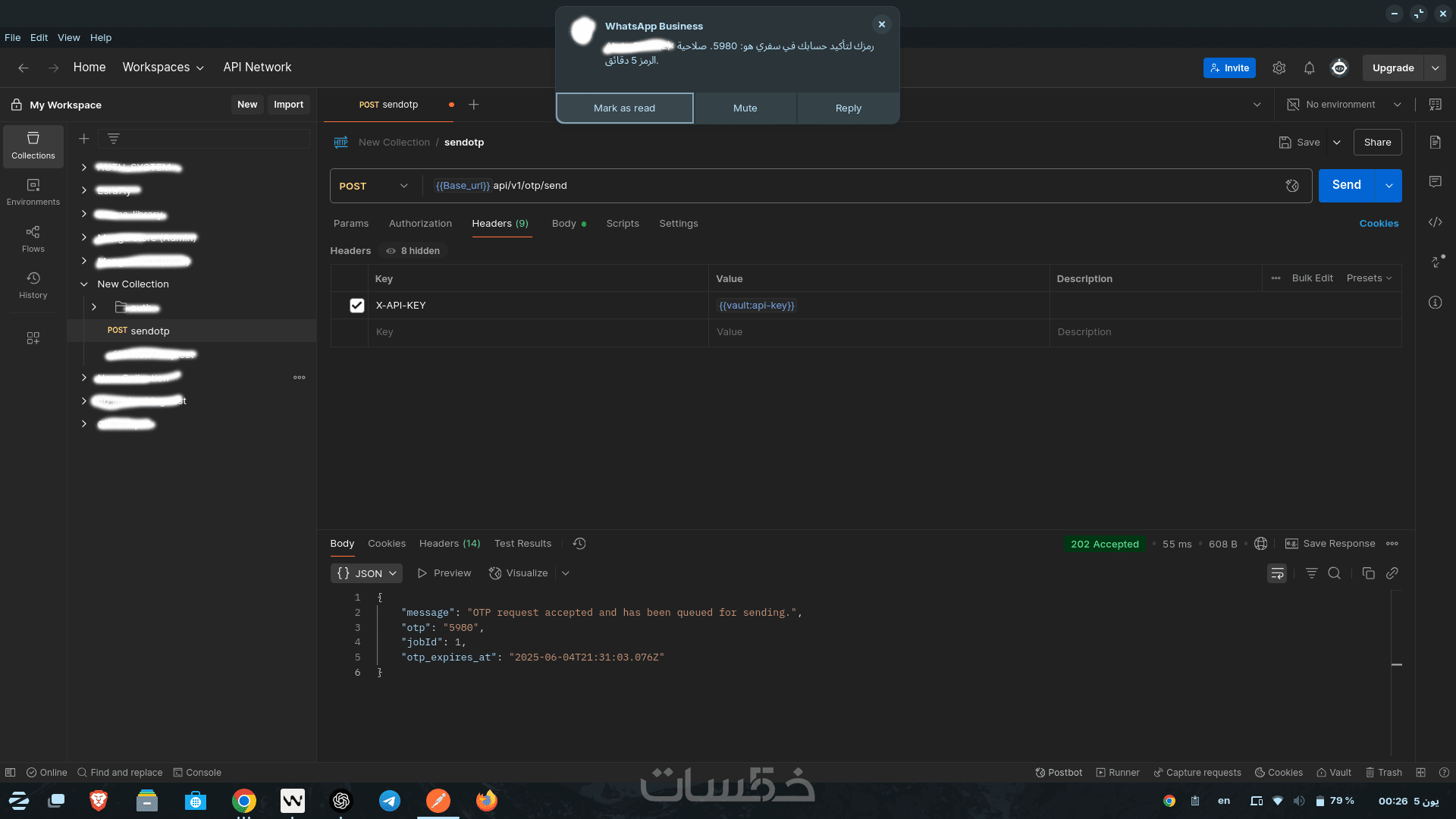Toggle response line wrap button

[1277, 573]
